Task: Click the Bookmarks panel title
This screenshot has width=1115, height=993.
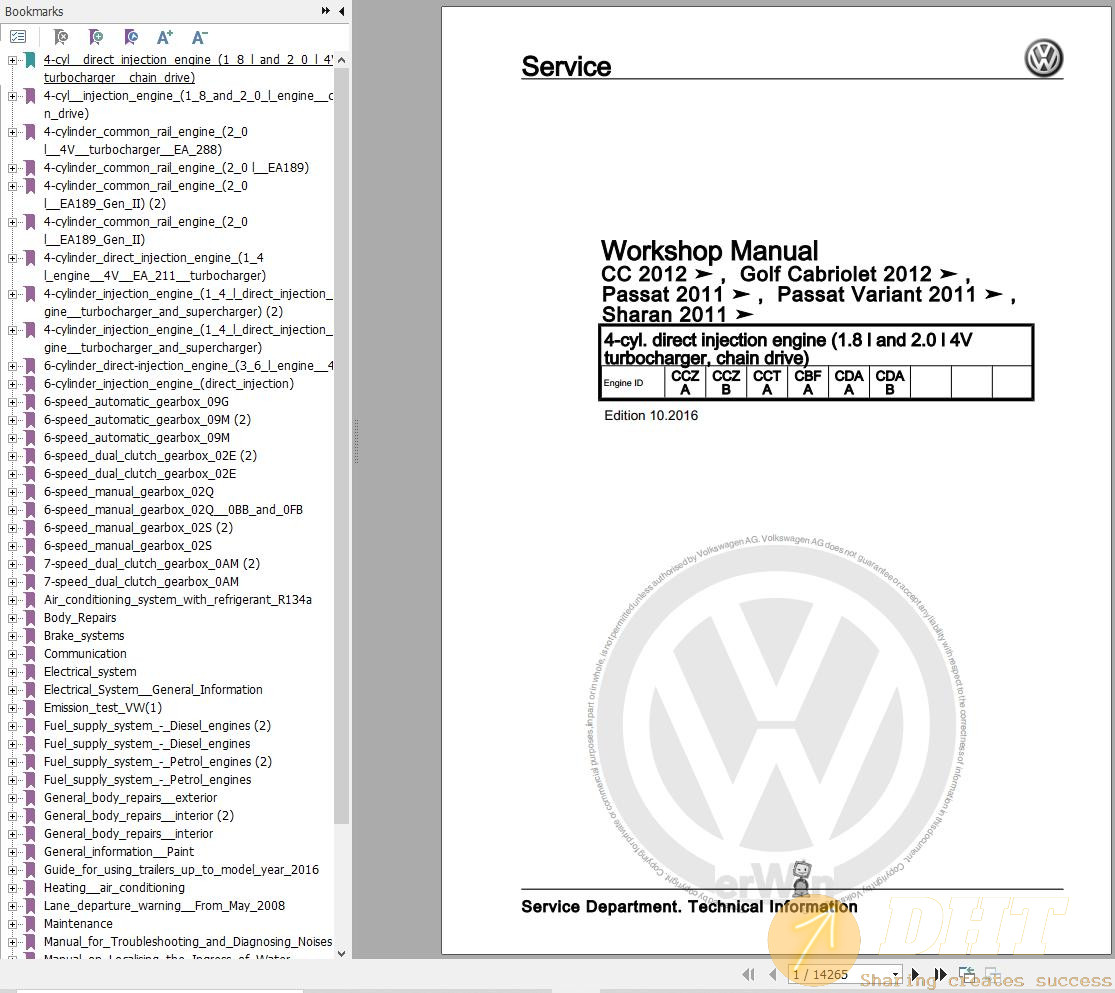Action: [33, 11]
